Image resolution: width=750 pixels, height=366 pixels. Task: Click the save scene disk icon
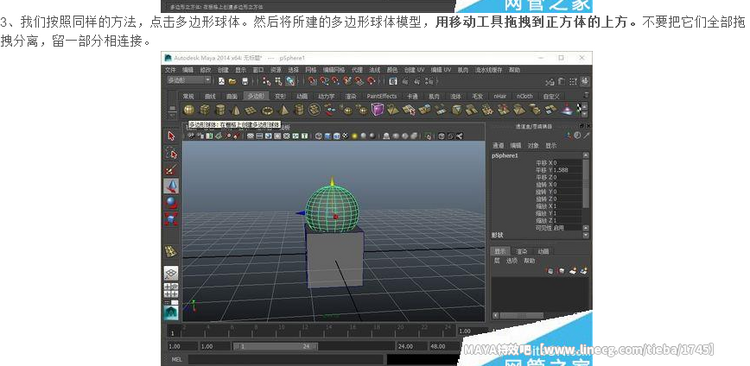pyautogui.click(x=245, y=81)
